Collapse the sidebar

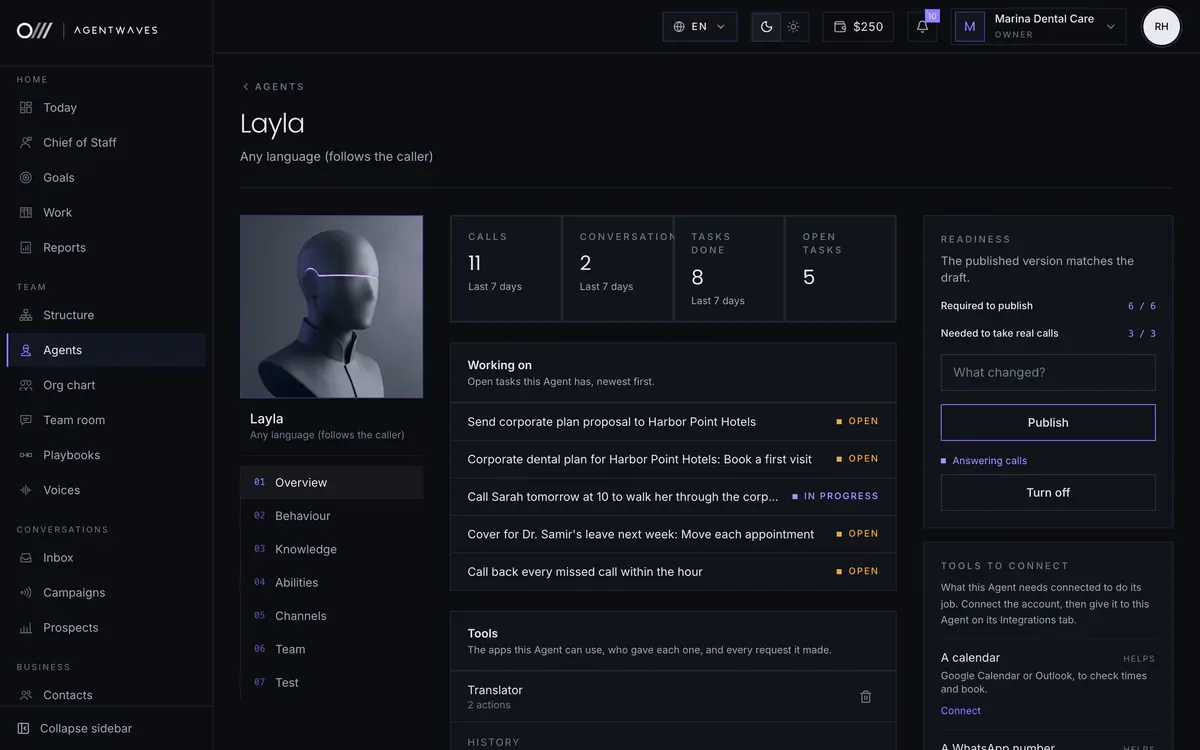click(75, 729)
